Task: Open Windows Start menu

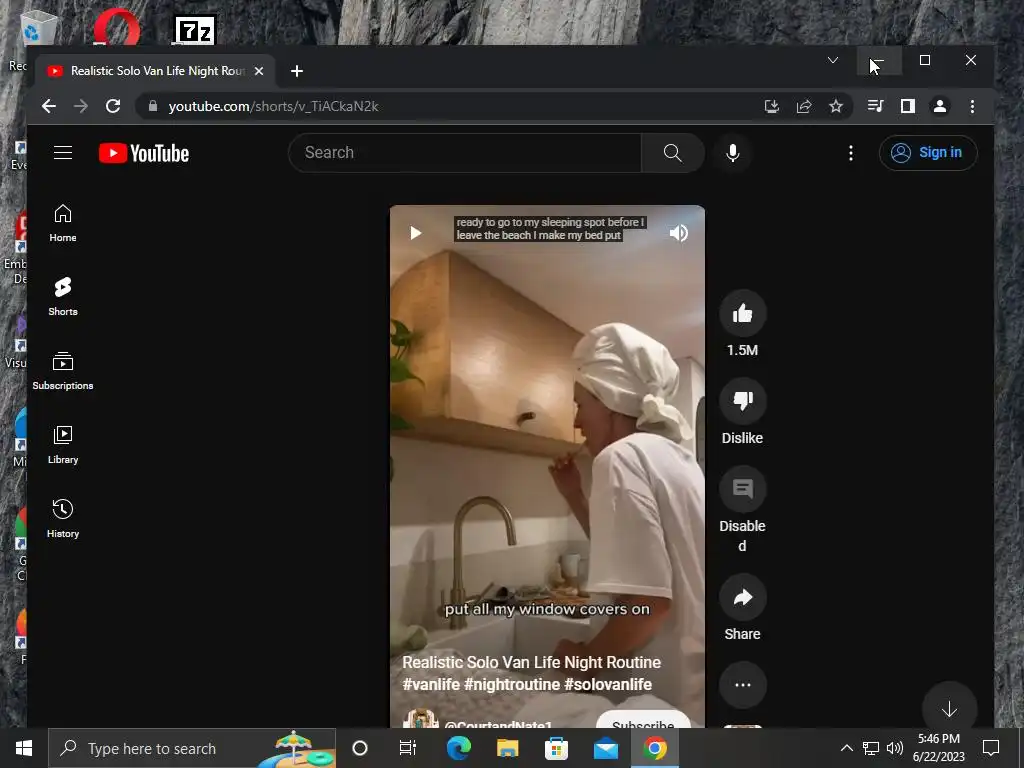Action: coord(24,748)
